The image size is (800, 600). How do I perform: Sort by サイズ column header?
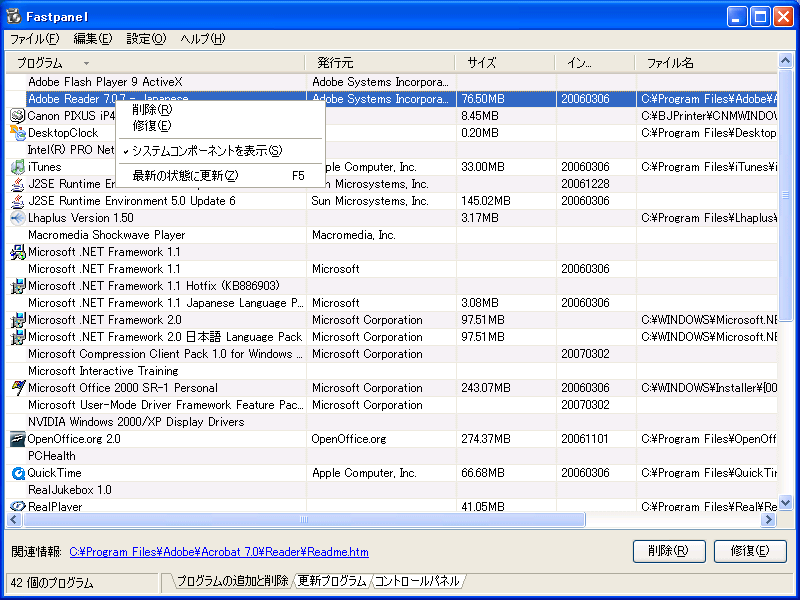(504, 63)
